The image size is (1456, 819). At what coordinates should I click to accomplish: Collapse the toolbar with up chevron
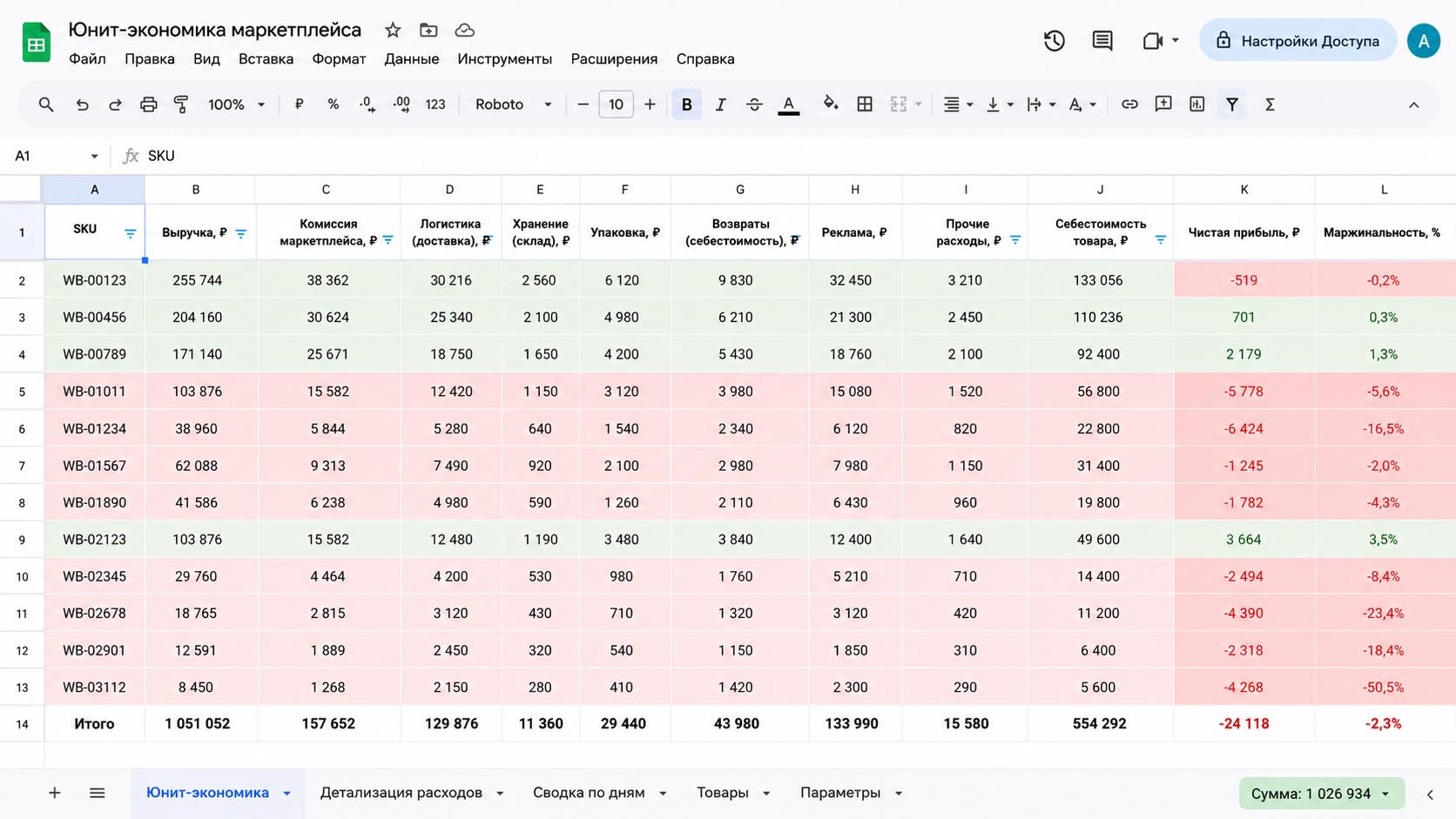click(1413, 104)
